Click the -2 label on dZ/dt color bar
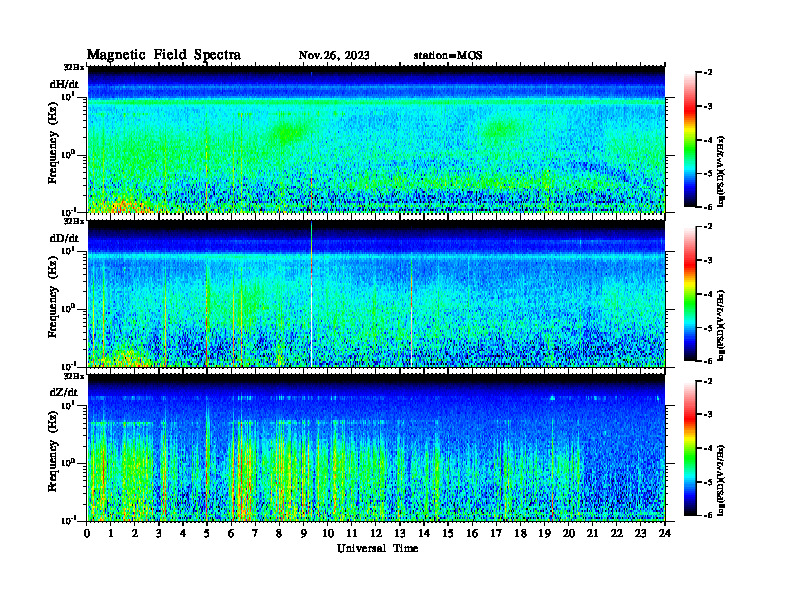This screenshot has width=792, height=612. 709,381
